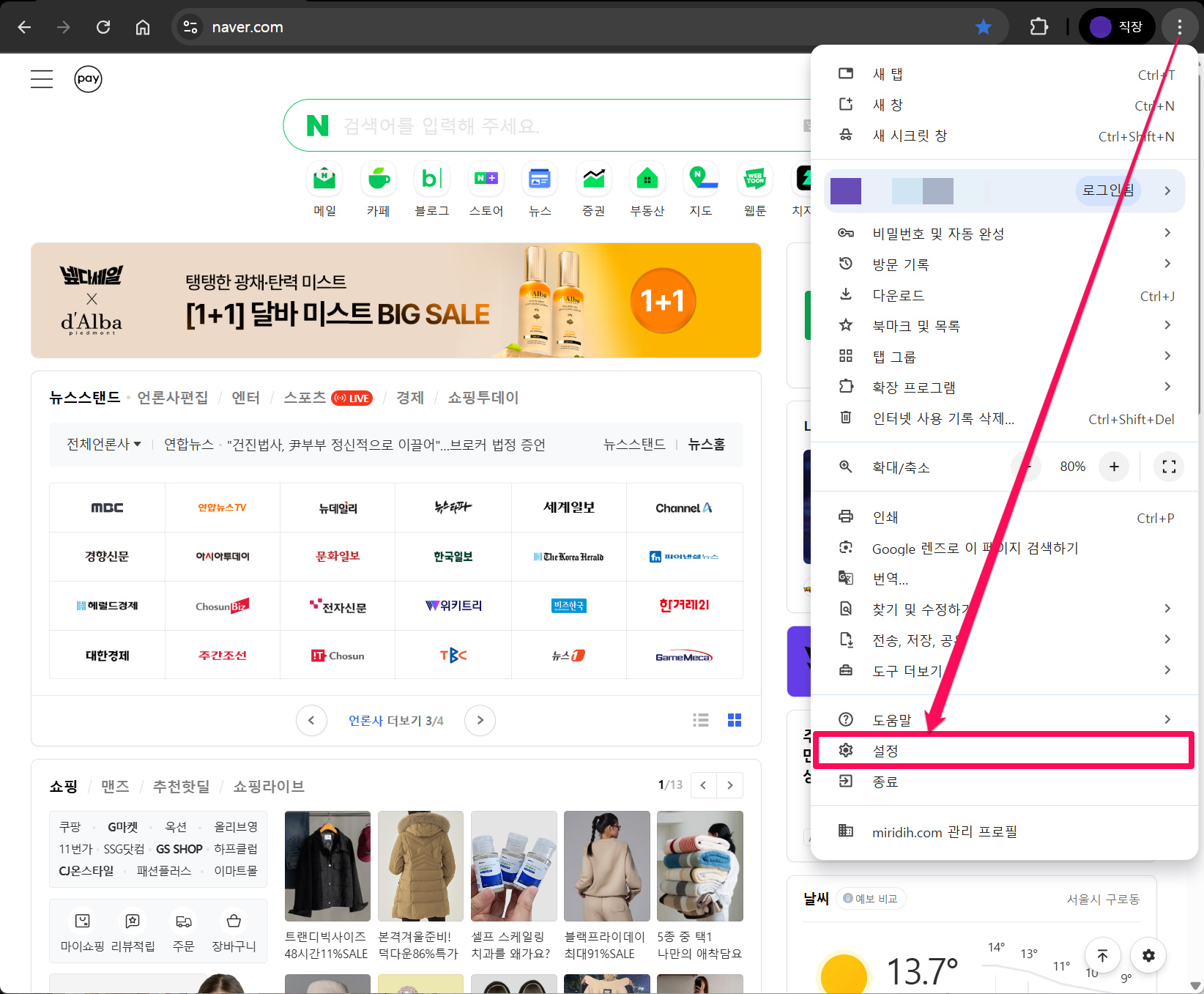Open the Naver hamburger menu
1204x994 pixels.
(x=42, y=79)
